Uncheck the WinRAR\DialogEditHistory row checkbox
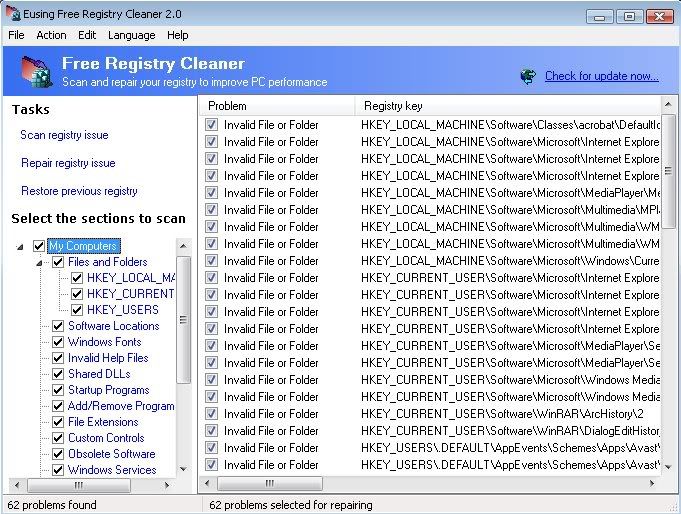The width and height of the screenshot is (681, 514). [x=212, y=431]
